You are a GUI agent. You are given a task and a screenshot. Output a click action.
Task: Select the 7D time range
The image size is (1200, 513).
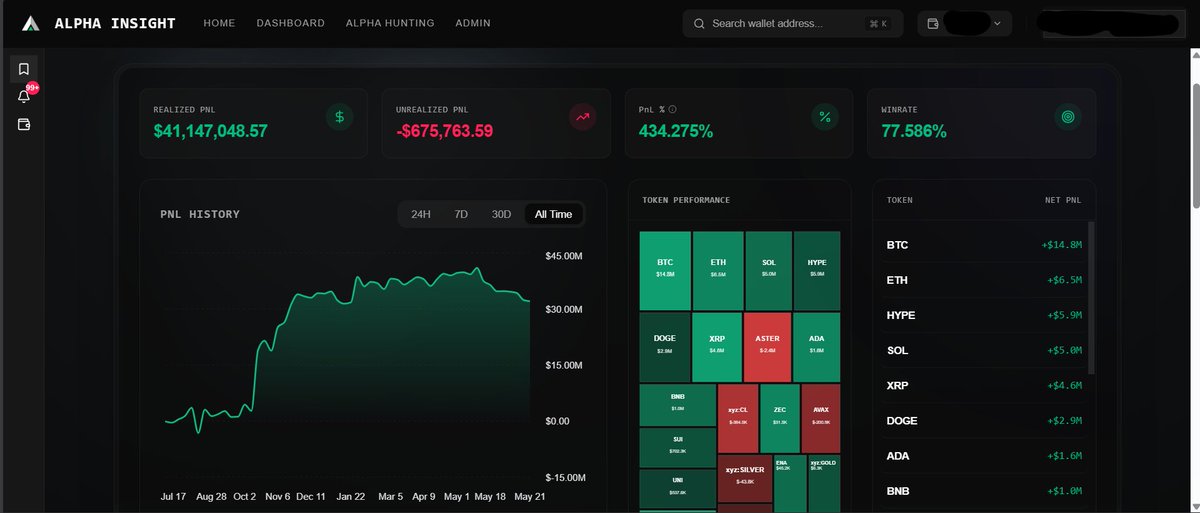461,214
